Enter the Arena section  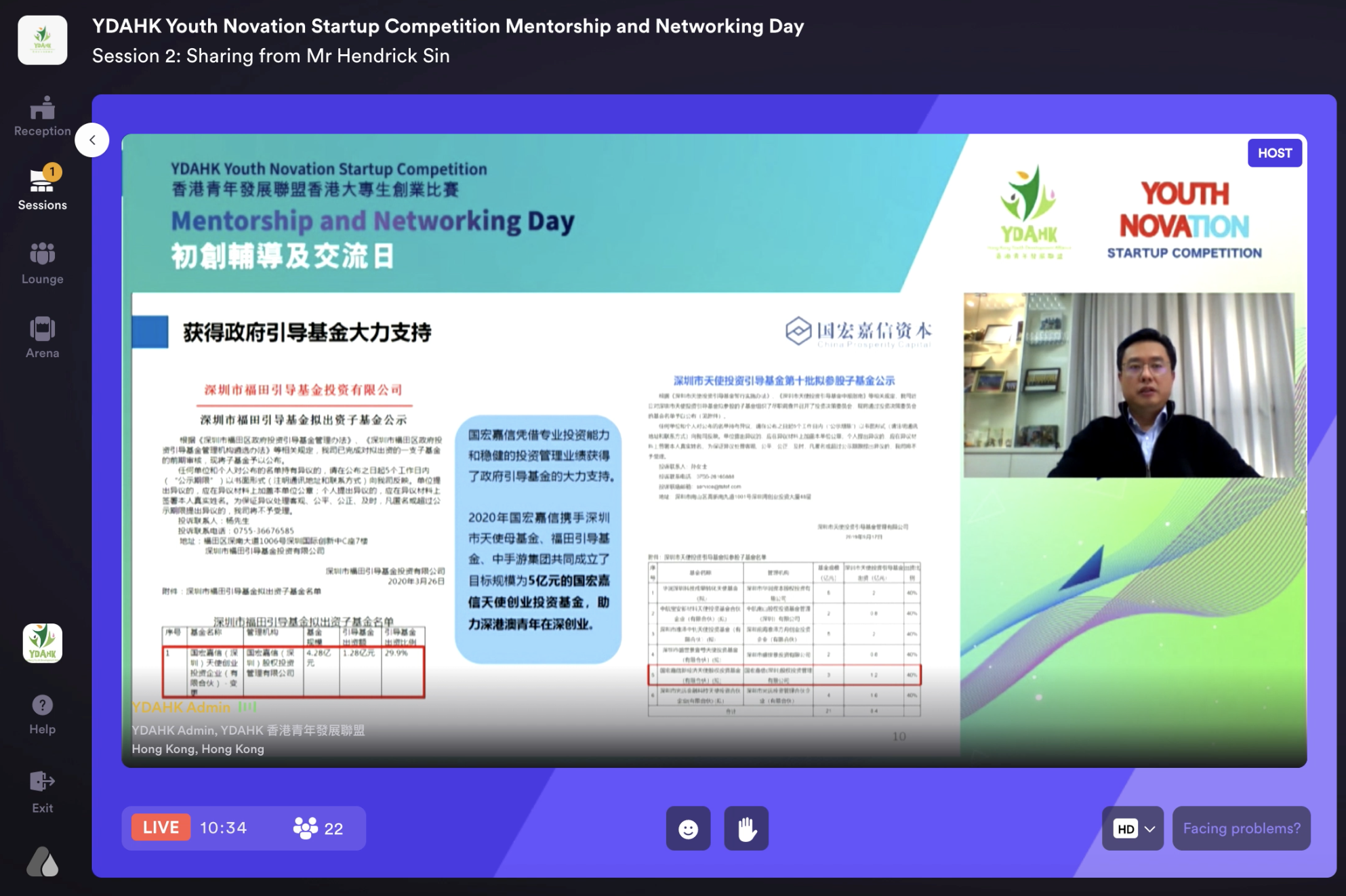pos(42,338)
